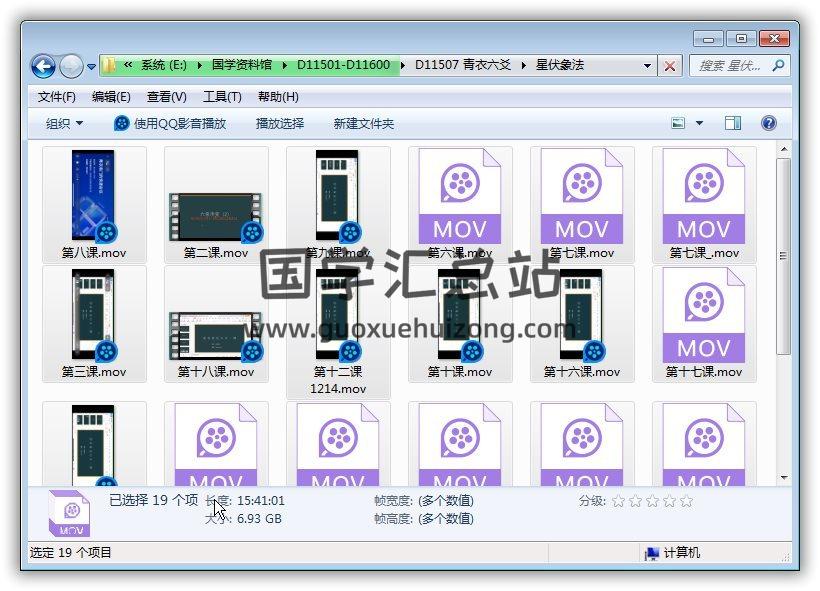
Task: Click the 国学资料馆 breadcrumb segment
Action: (x=241, y=66)
